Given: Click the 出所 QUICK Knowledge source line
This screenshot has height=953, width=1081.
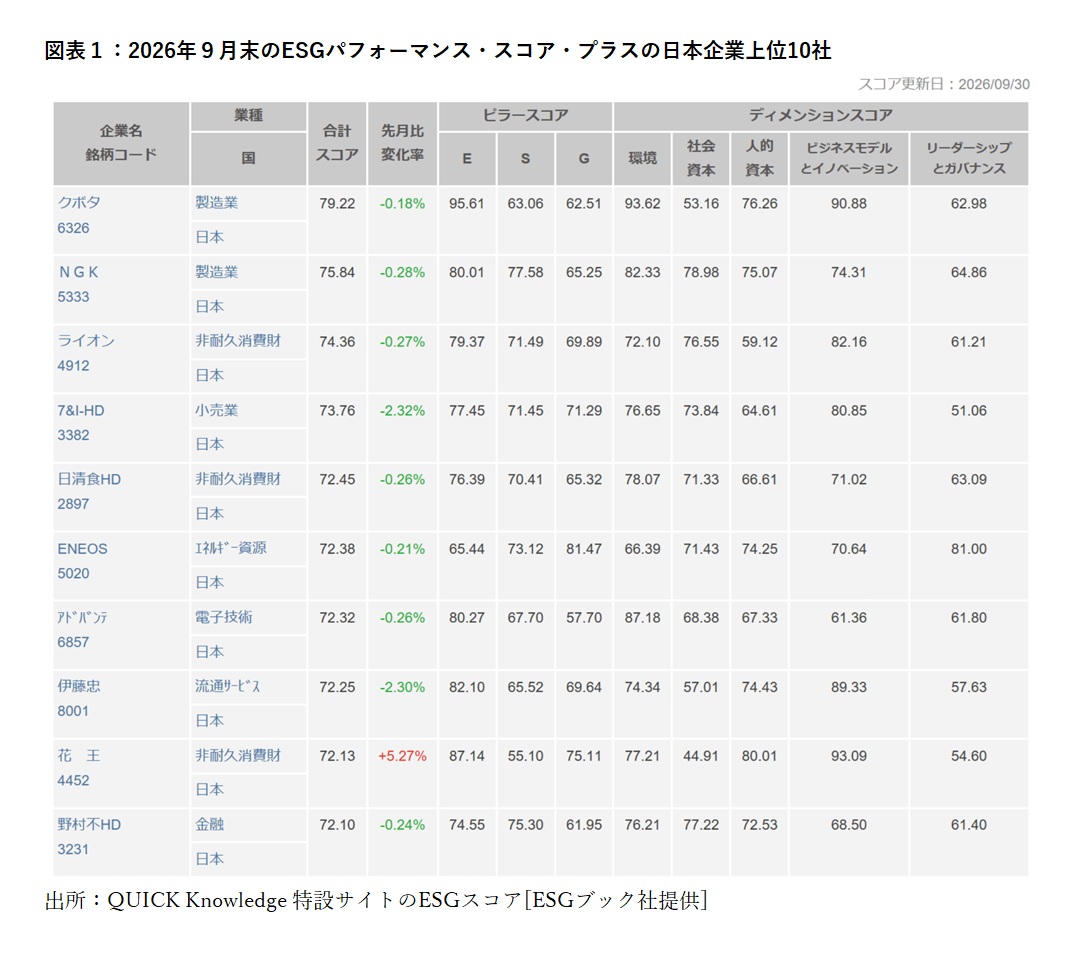Looking at the screenshot, I should 376,901.
